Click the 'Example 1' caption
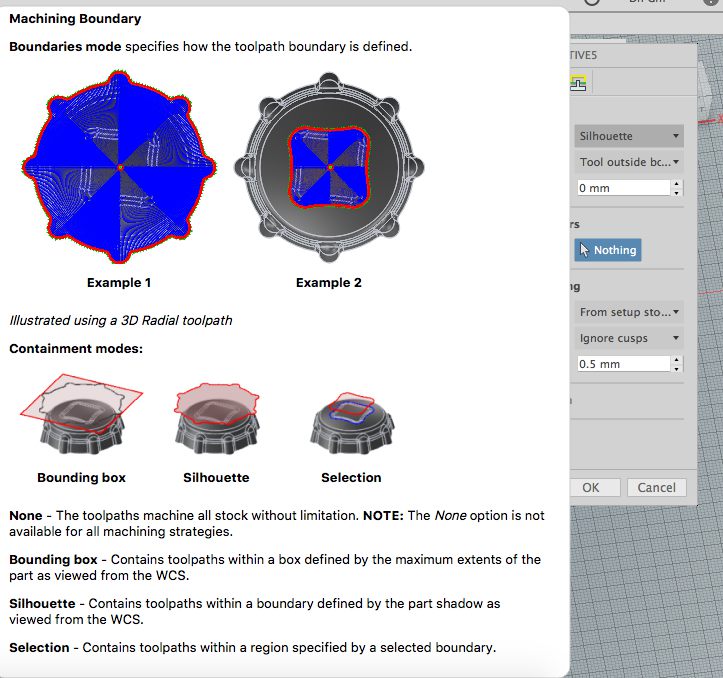The height and width of the screenshot is (678, 723). pyautogui.click(x=119, y=283)
